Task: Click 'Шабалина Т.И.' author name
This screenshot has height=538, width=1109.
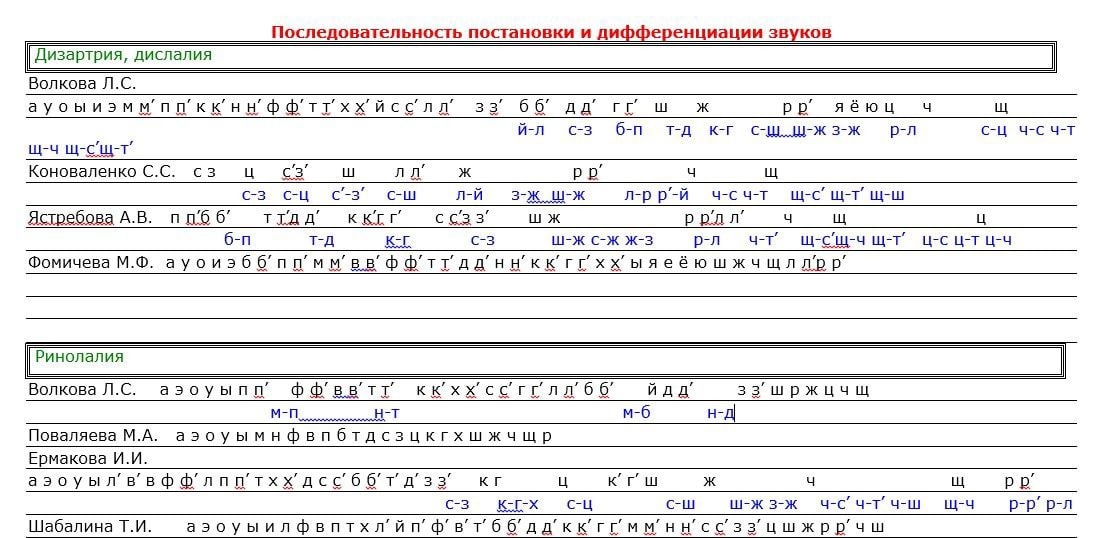Action: [90, 527]
